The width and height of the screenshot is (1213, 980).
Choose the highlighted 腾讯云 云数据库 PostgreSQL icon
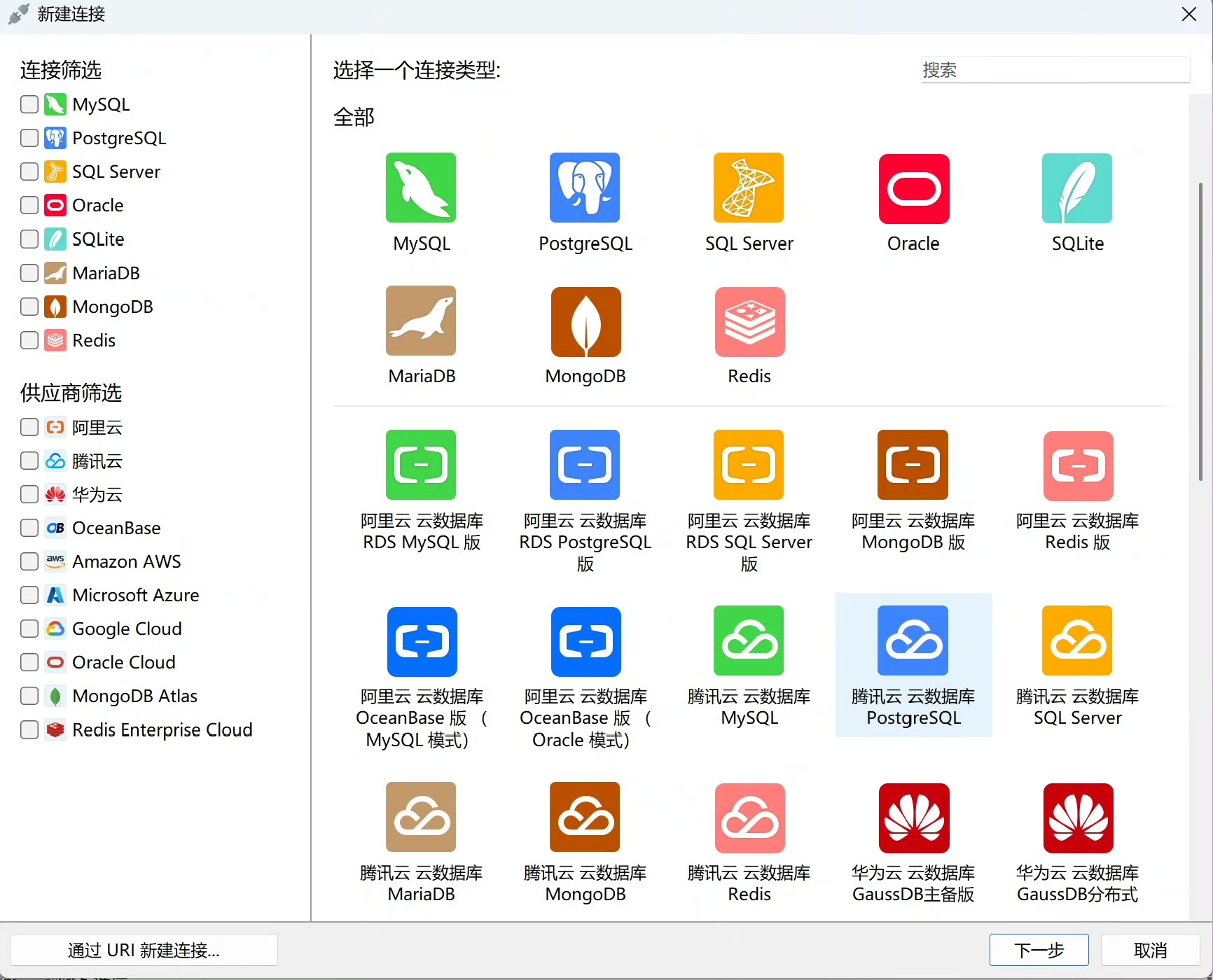[x=913, y=640]
